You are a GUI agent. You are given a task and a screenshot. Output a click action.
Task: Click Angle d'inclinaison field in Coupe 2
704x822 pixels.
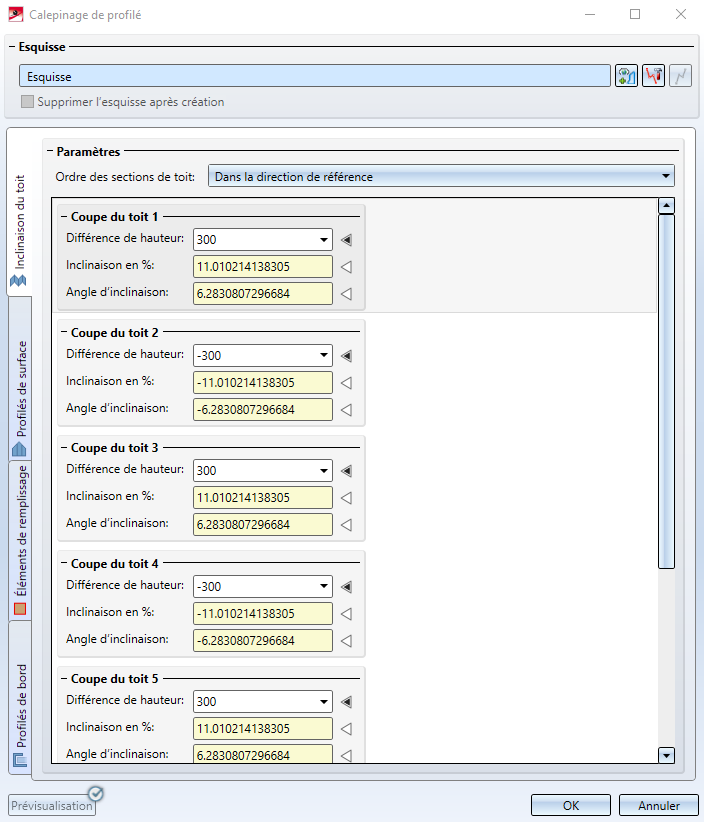263,409
